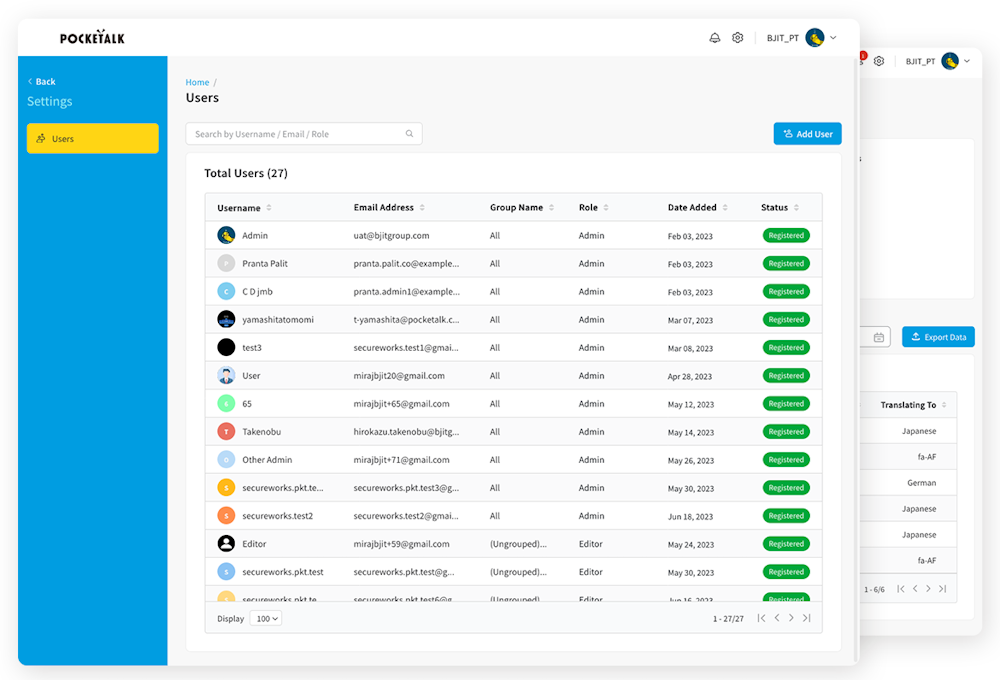Jump to last page of users
Screen dimensions: 1000x680
click(x=807, y=618)
